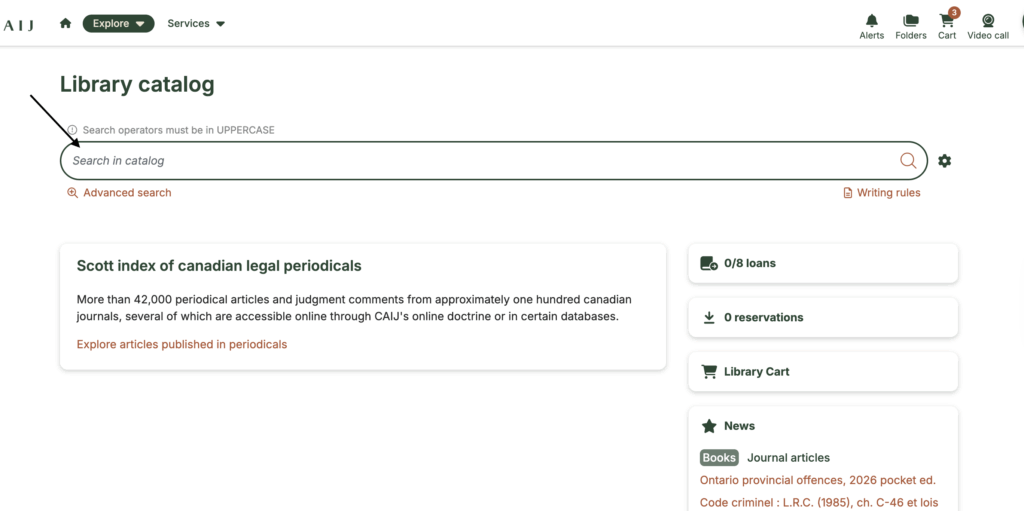Open the 0 reservations panel

tap(823, 317)
